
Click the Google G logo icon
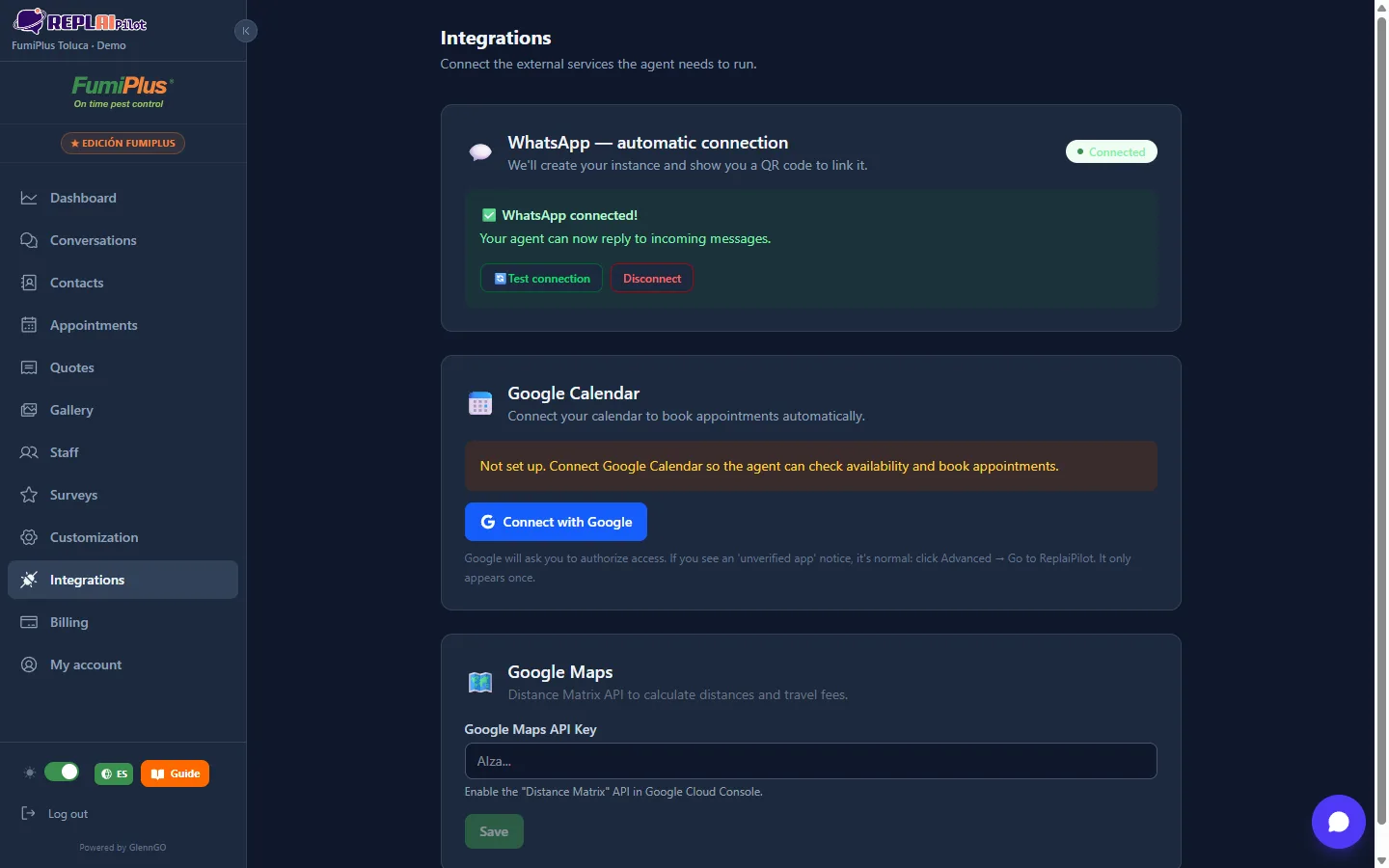(488, 522)
